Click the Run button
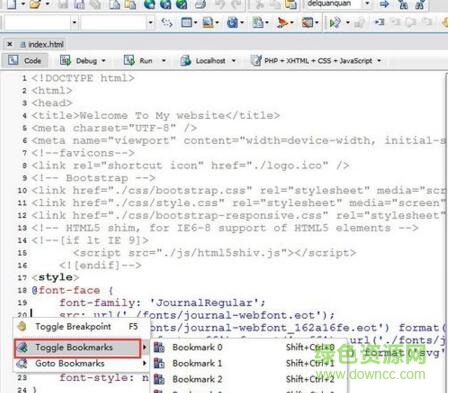Screen dimensions: 449x393 [x=138, y=61]
